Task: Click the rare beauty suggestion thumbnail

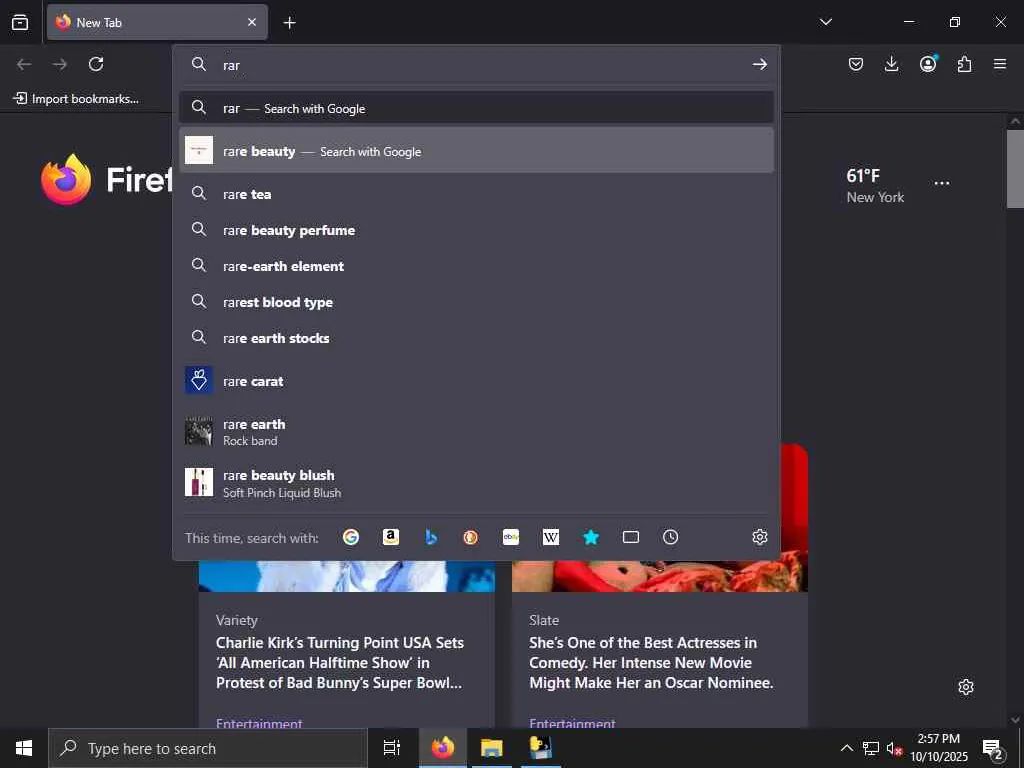Action: pyautogui.click(x=199, y=150)
